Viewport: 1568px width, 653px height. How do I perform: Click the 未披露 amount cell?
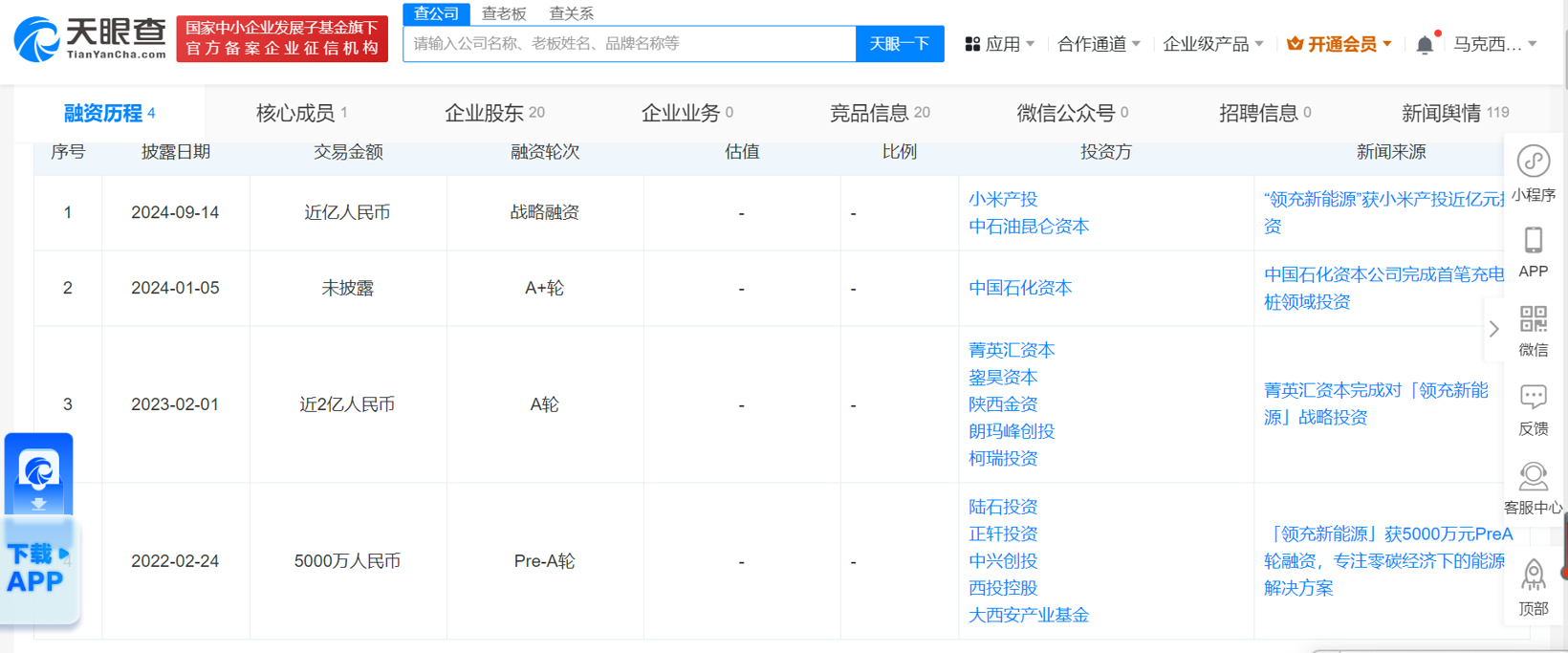click(x=347, y=288)
